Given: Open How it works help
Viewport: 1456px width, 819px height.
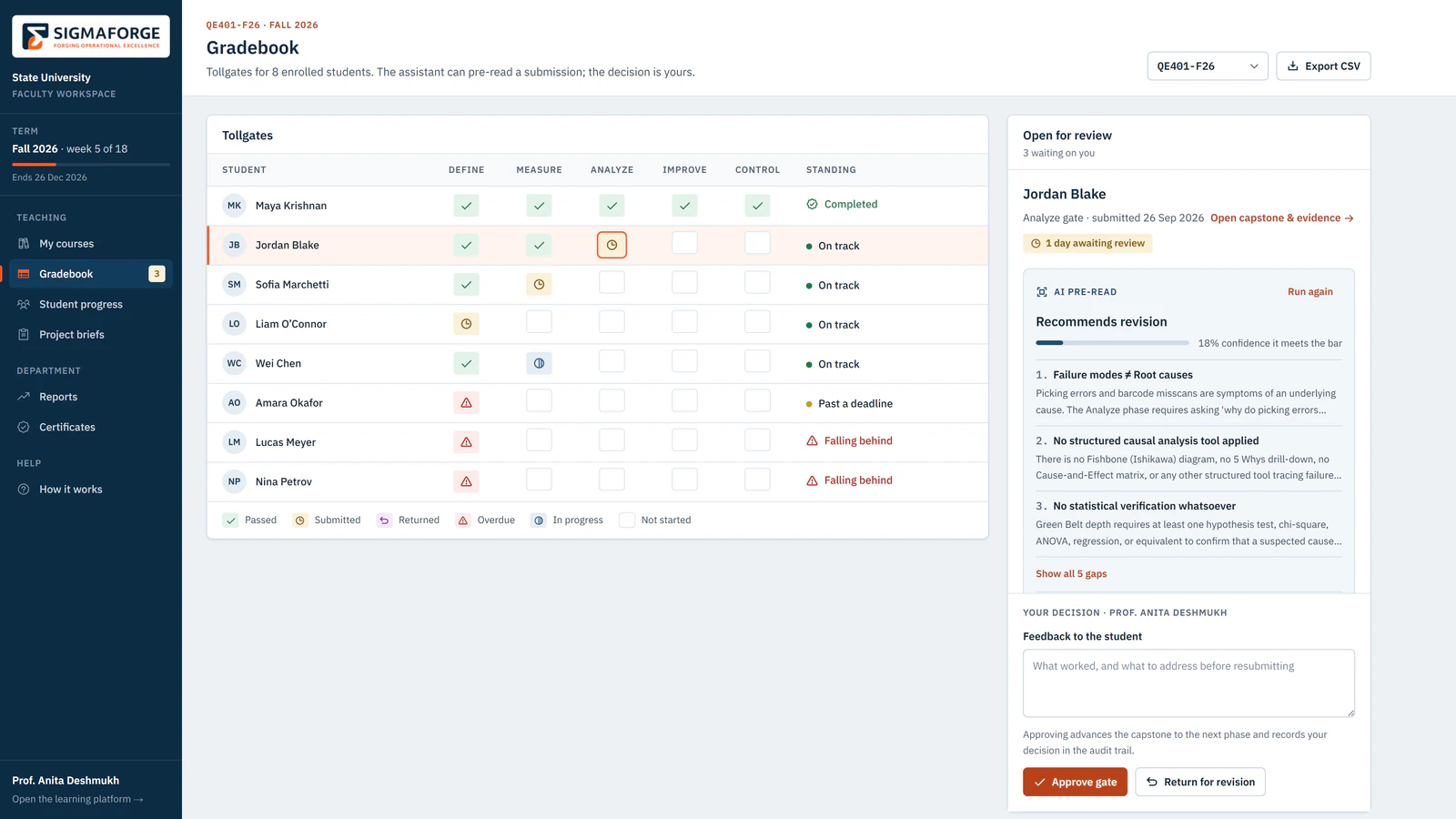Looking at the screenshot, I should pyautogui.click(x=91, y=490).
